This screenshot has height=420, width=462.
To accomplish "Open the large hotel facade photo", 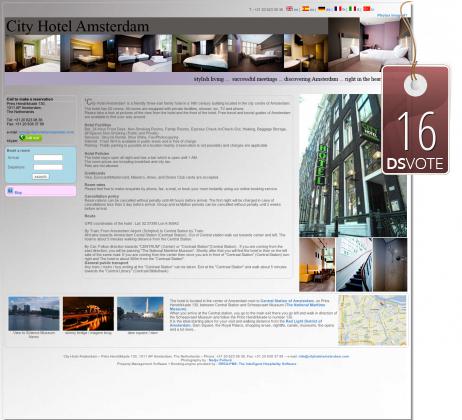I will (353, 165).
